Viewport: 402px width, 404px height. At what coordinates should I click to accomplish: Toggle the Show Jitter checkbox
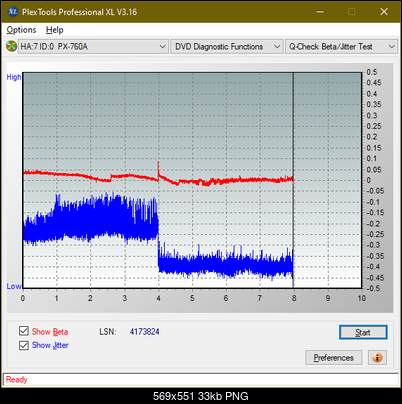tap(24, 345)
